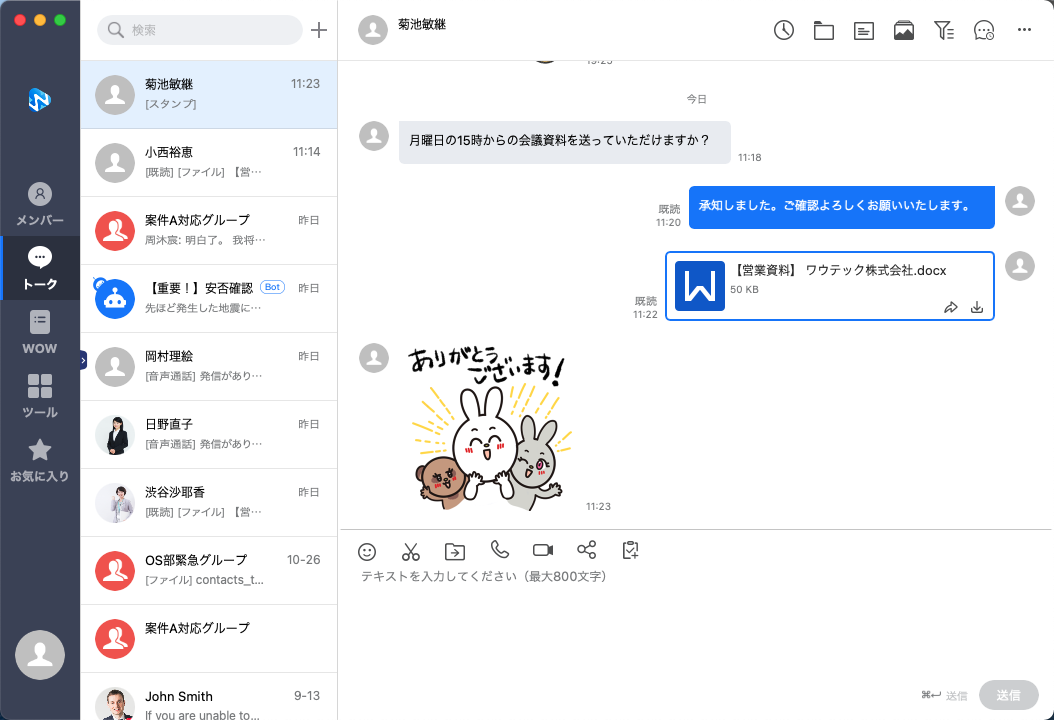Start a video call with camera icon

click(x=543, y=550)
